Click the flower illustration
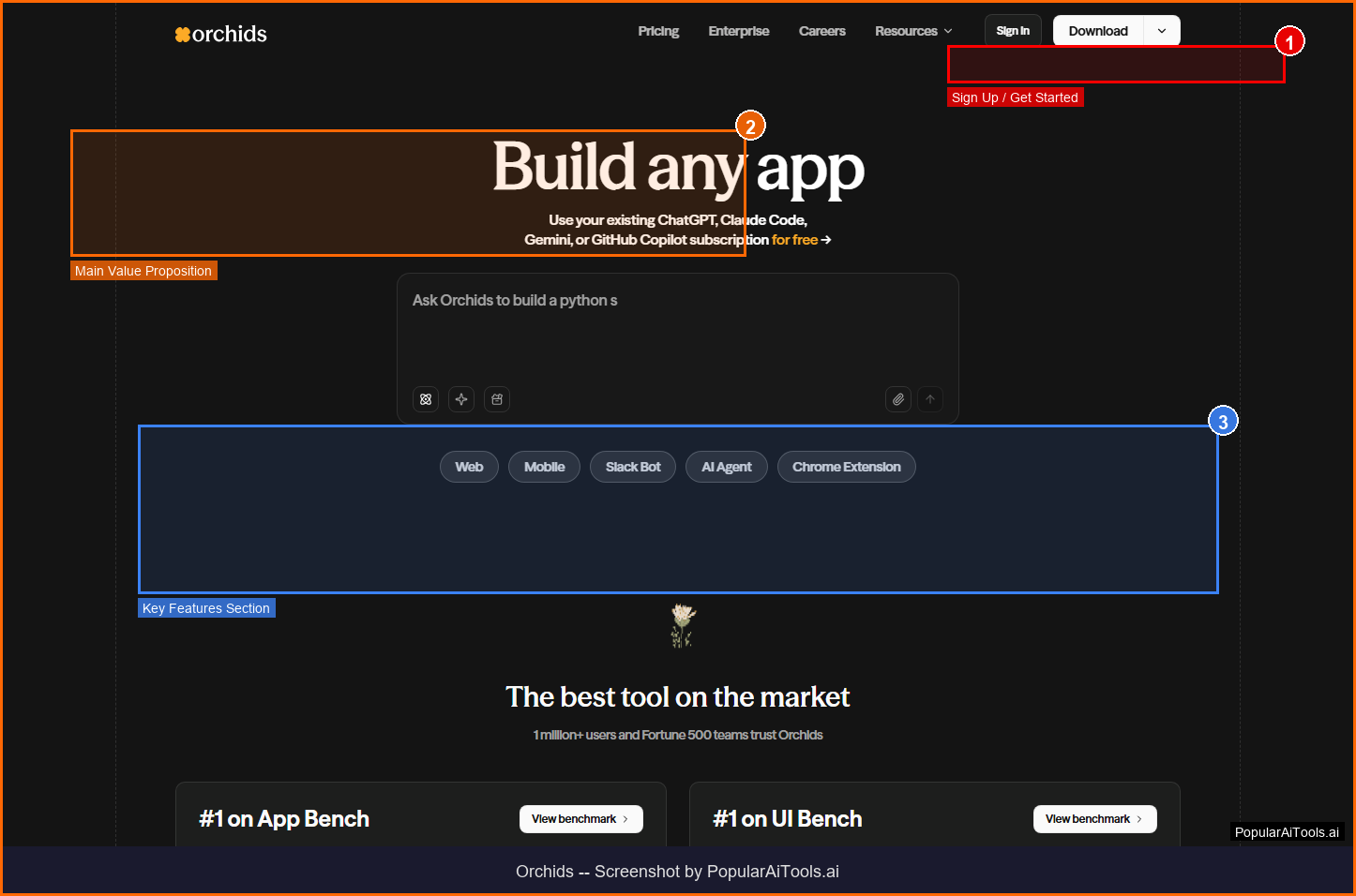The width and height of the screenshot is (1356, 896). click(x=683, y=626)
